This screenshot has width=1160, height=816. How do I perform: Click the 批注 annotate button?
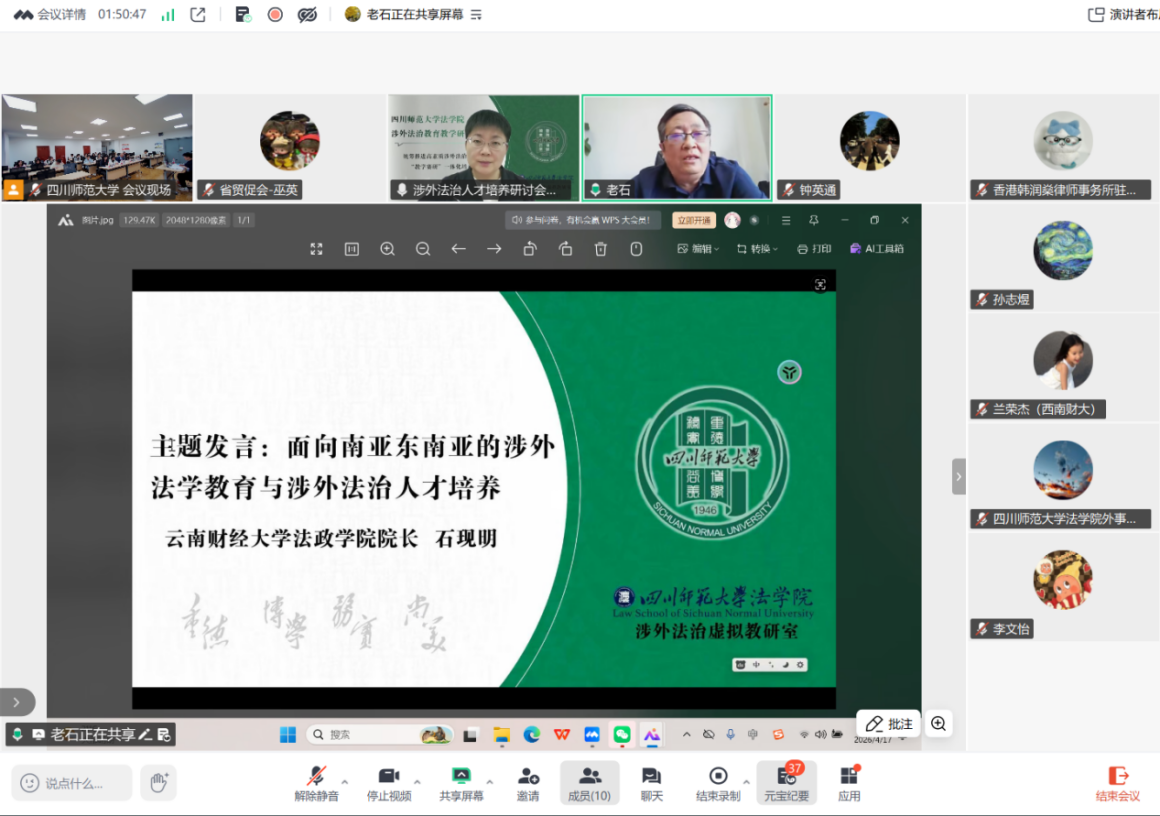pos(889,724)
